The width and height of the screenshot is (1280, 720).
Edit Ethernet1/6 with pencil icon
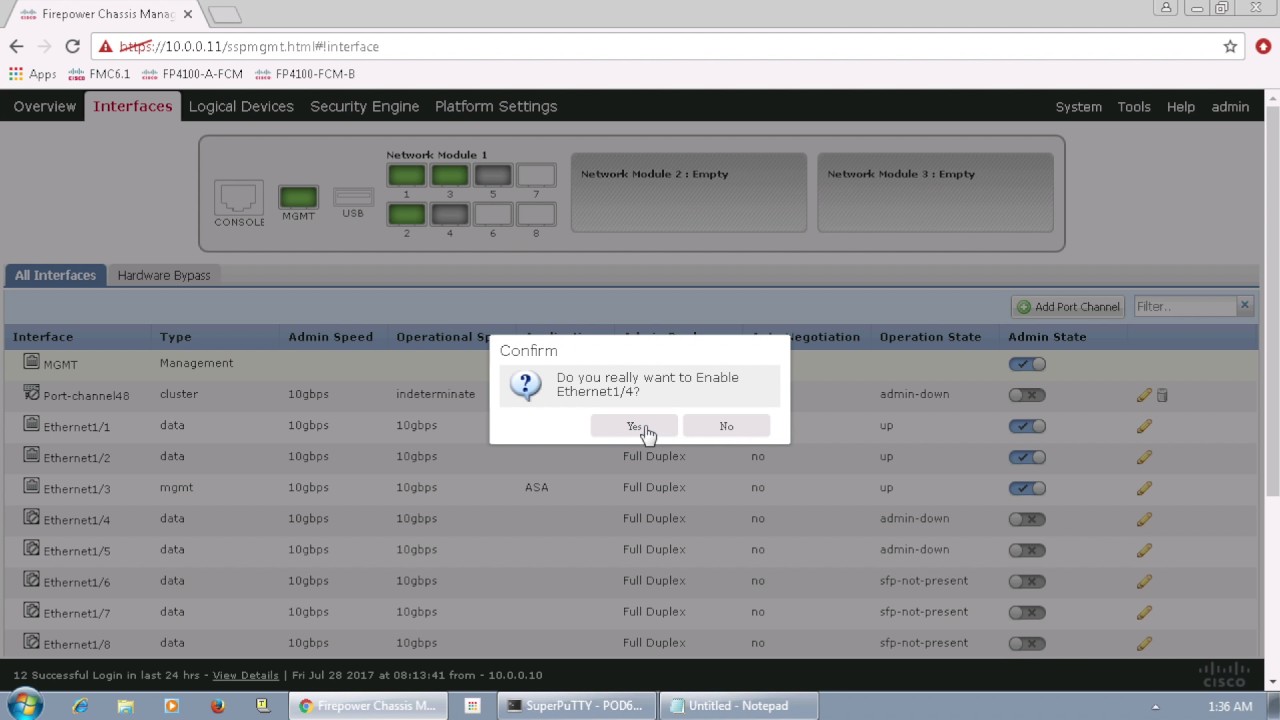point(1144,581)
